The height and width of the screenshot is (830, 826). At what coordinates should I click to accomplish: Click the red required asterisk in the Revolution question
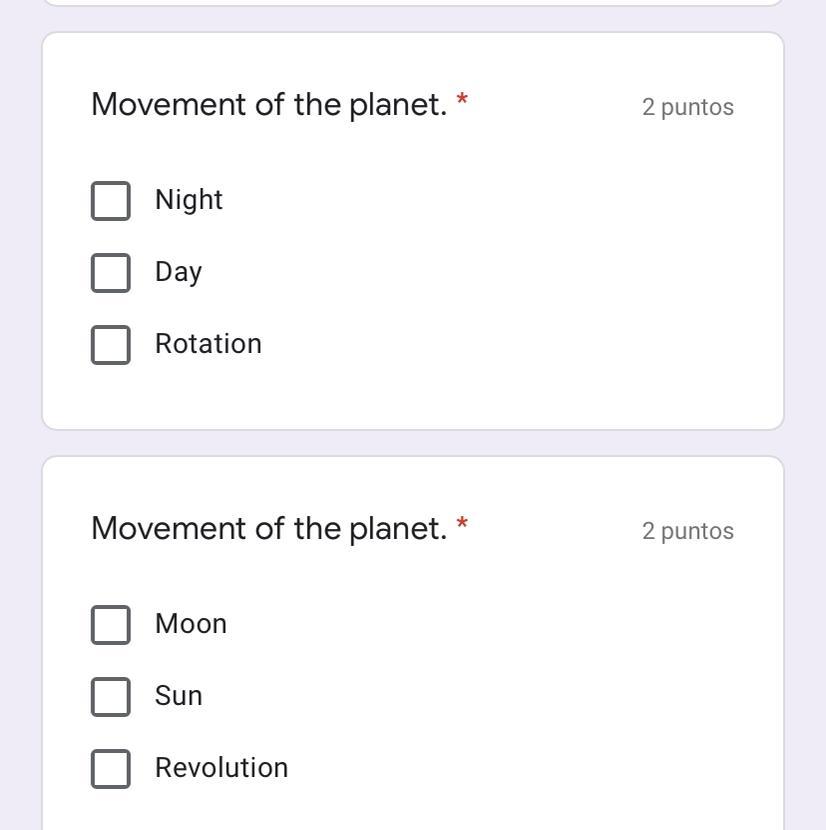tap(462, 525)
